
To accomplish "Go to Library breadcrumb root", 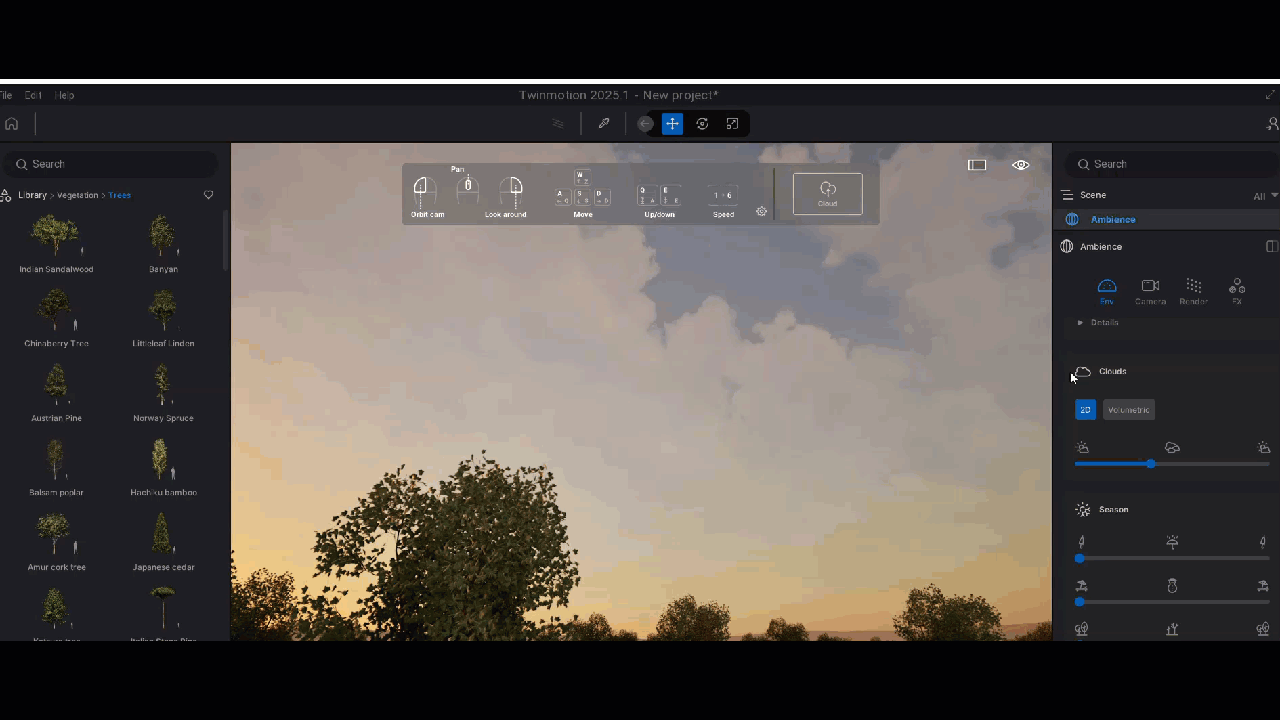I will click(32, 195).
